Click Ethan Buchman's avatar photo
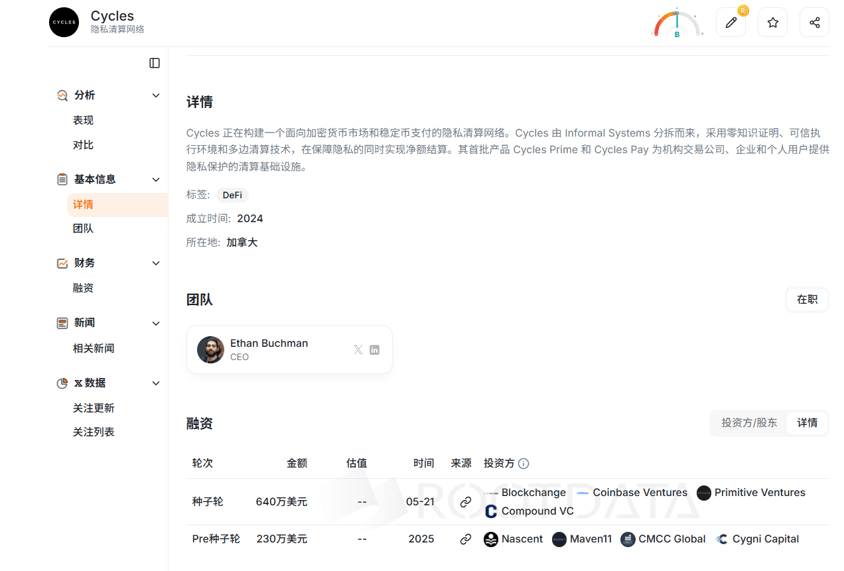844x571 pixels. (x=210, y=350)
